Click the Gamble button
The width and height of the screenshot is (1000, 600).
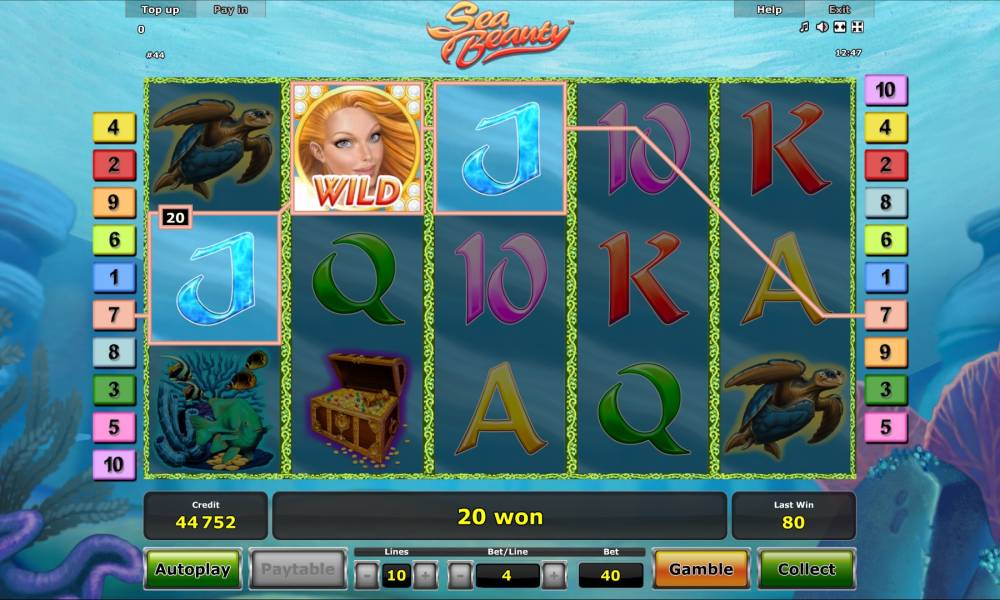[701, 569]
